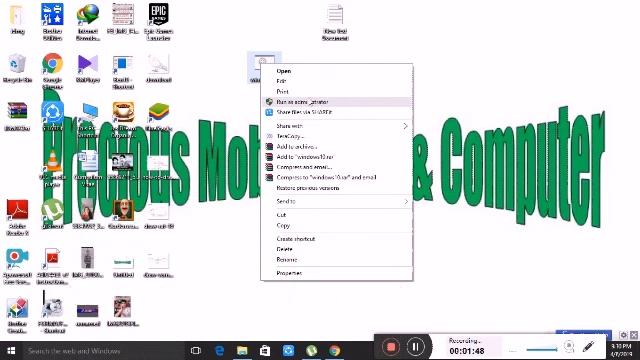Select Create shortcut in context menu
Screen dimensions: 640x360
point(336,239)
